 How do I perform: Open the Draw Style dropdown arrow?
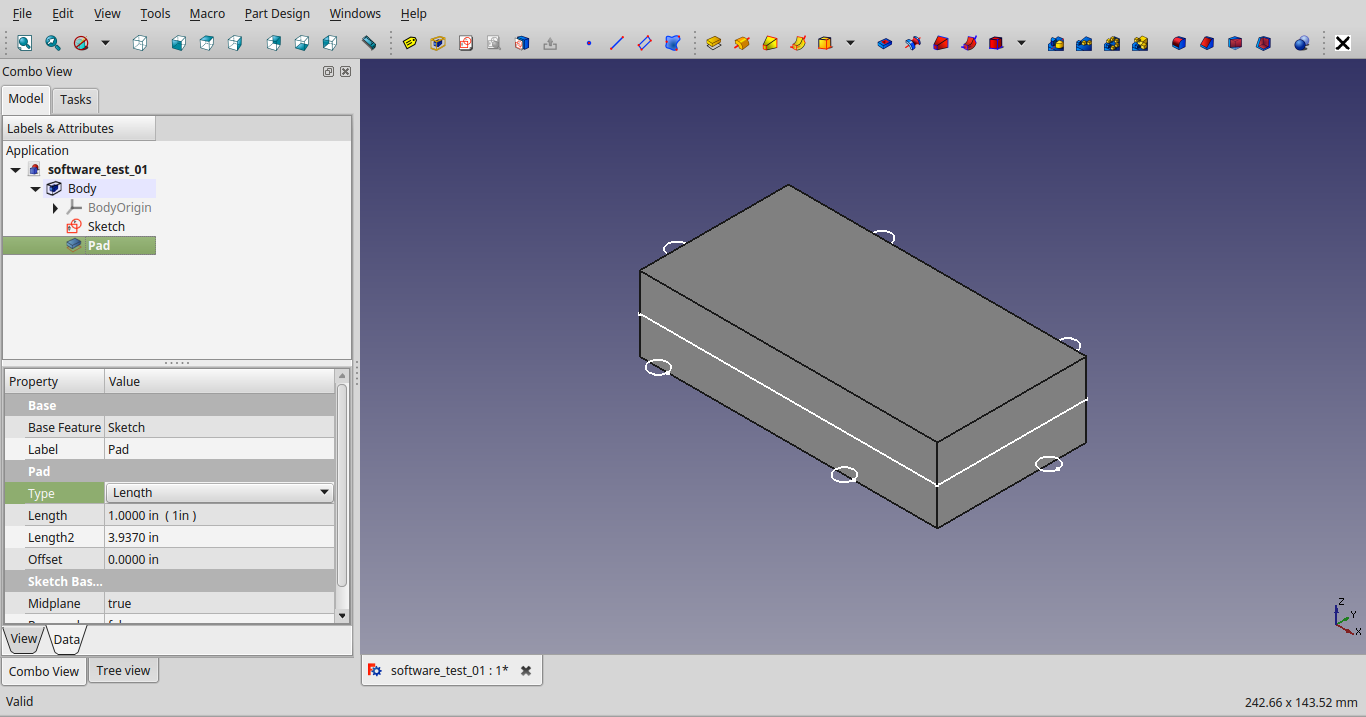point(105,43)
